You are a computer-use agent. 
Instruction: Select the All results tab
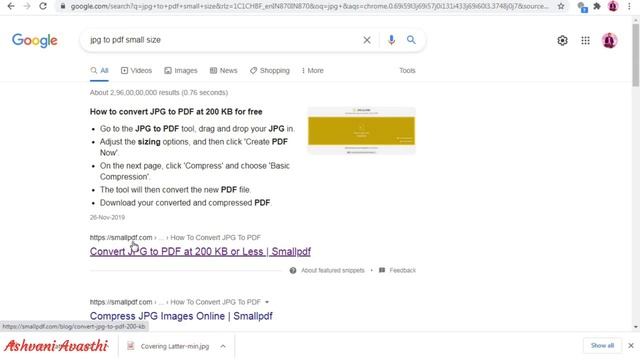tap(99, 71)
